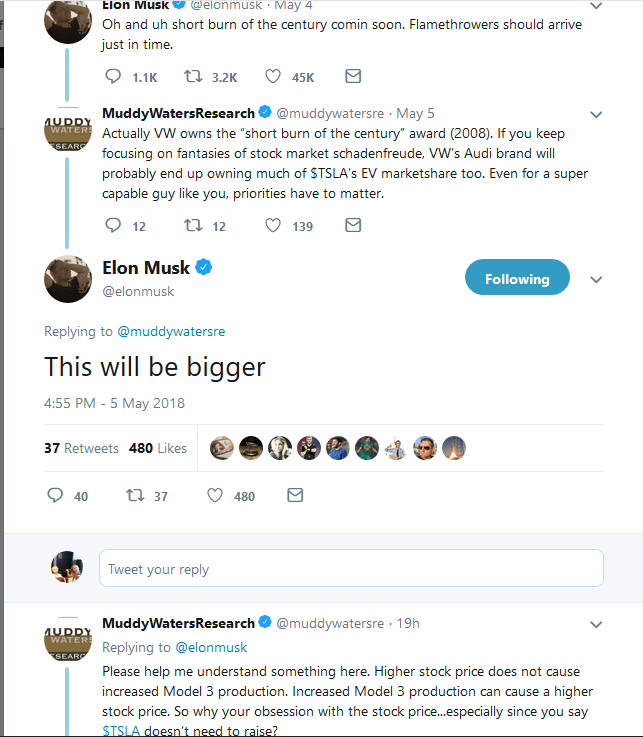This screenshot has width=643, height=737.
Task: Send flamethrower tweet via direct message
Action: pos(353,76)
